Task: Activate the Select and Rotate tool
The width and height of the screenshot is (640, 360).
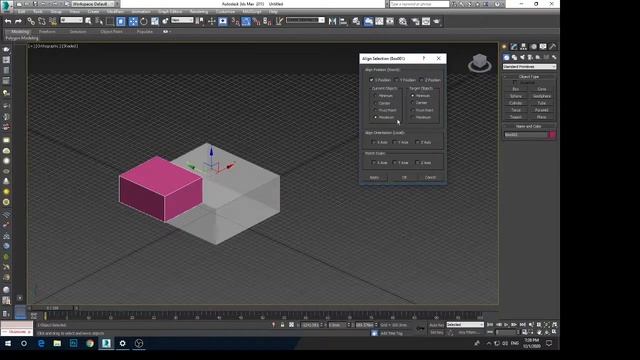Action: coord(144,21)
